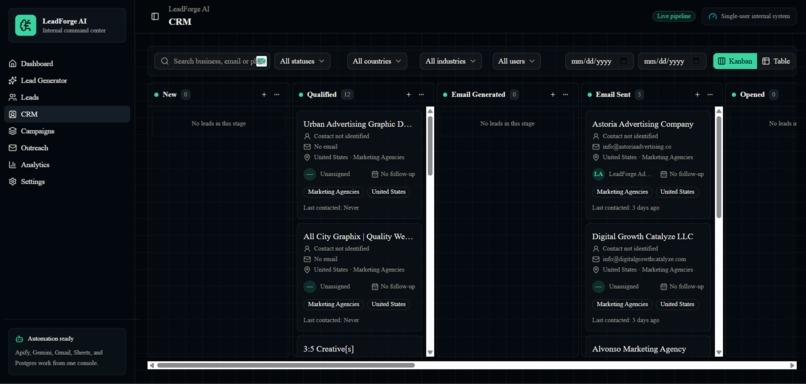806x384 pixels.
Task: Open Email Generated column options menu
Action: coord(565,95)
